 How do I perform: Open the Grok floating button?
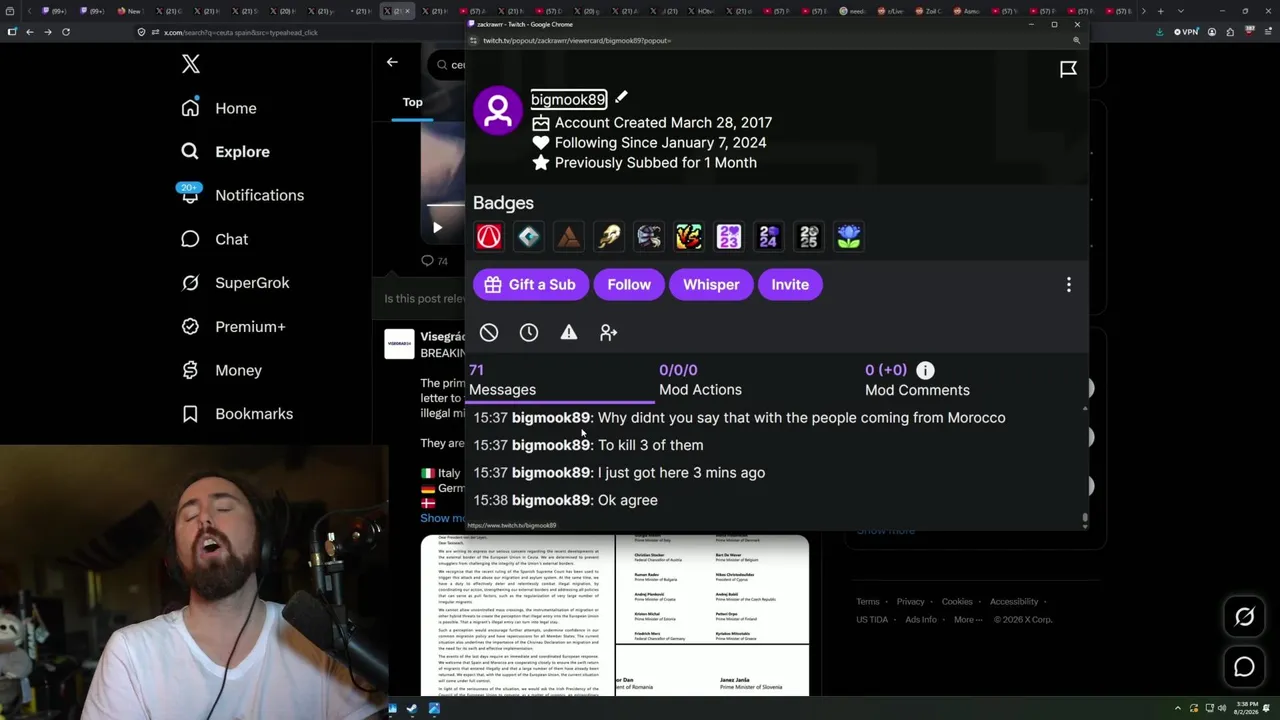(1244, 617)
